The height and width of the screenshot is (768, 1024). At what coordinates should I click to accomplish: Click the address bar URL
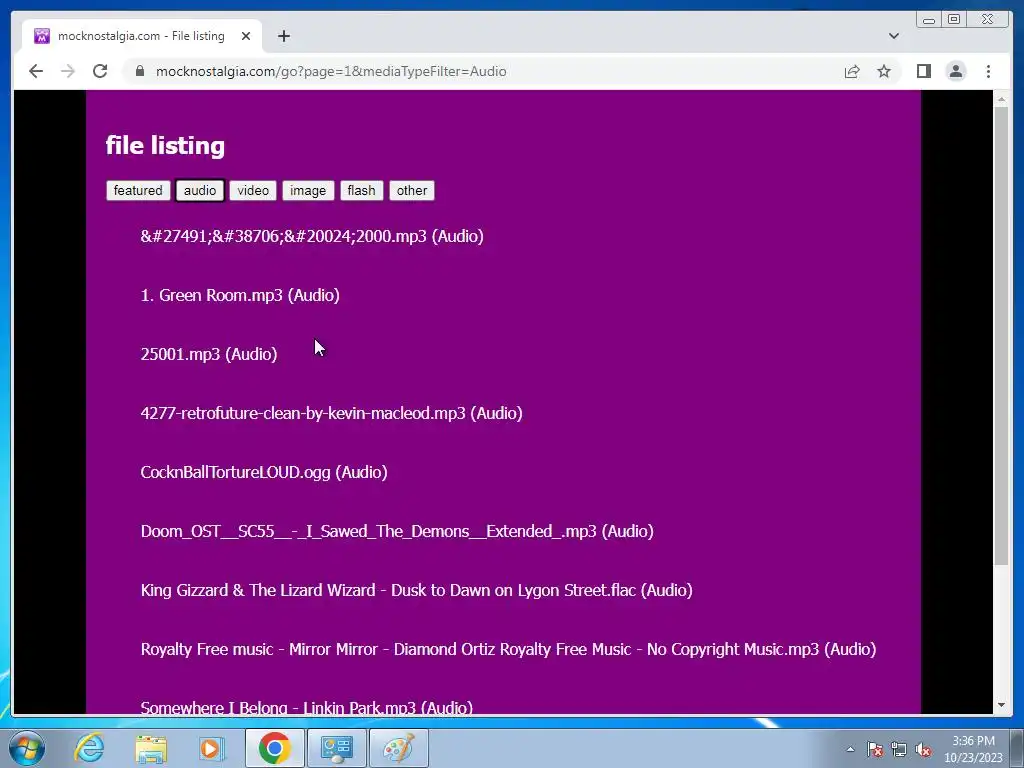tap(331, 71)
